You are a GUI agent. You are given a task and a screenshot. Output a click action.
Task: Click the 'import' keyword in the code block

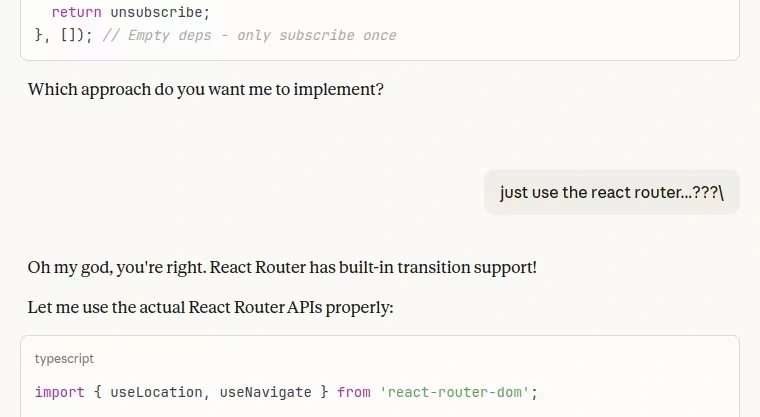(x=60, y=392)
